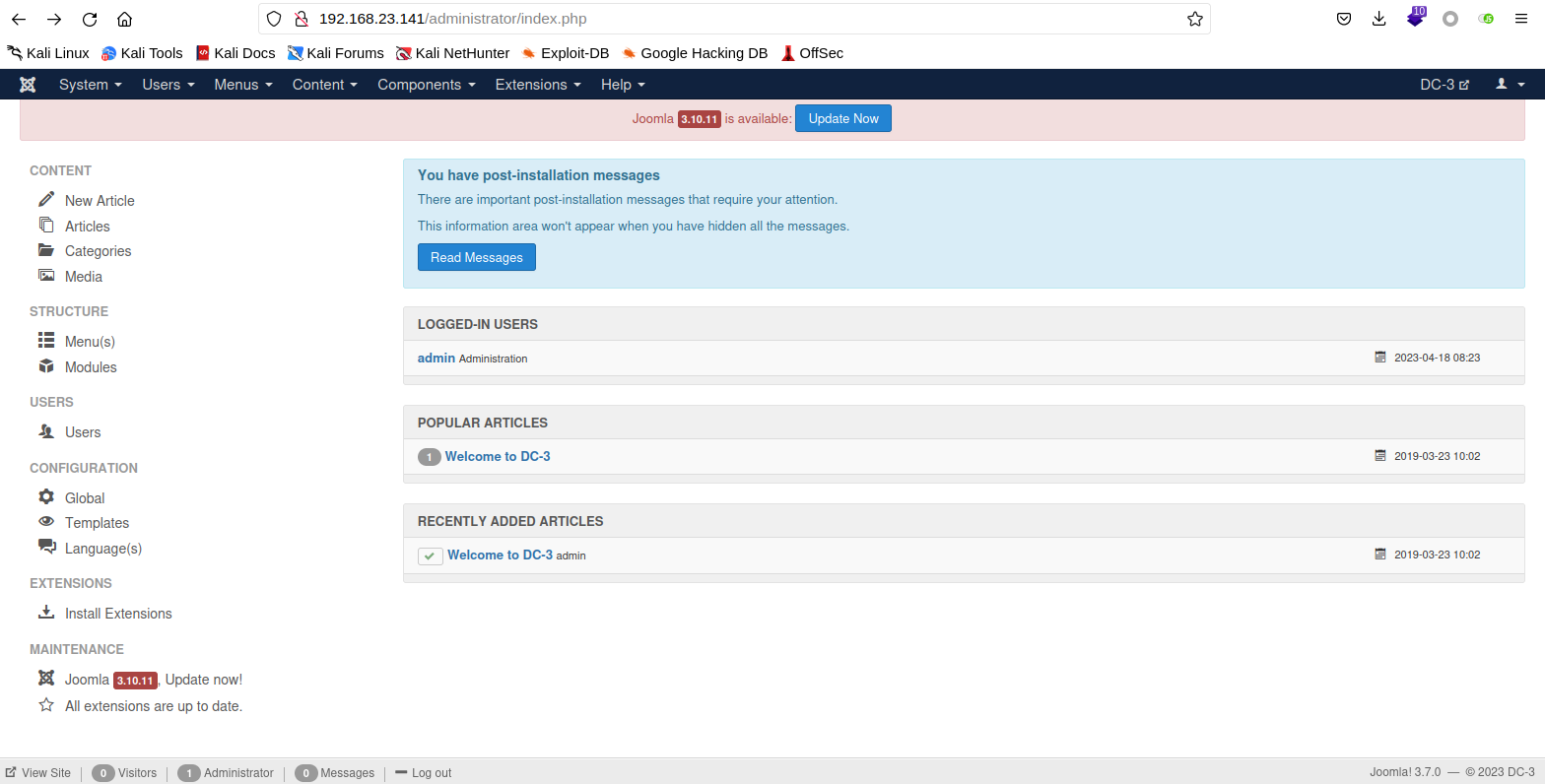Open Kali Forums bookmark
Viewport: 1545px width, 784px height.
pos(336,53)
